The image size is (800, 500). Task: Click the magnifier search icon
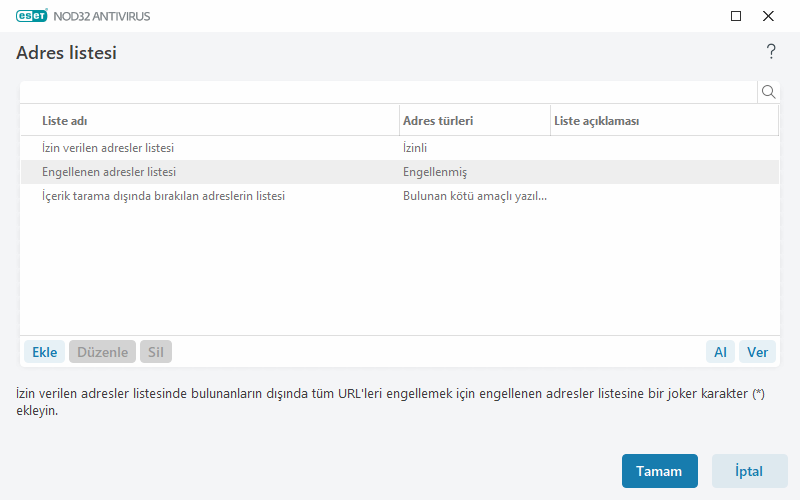[x=769, y=92]
